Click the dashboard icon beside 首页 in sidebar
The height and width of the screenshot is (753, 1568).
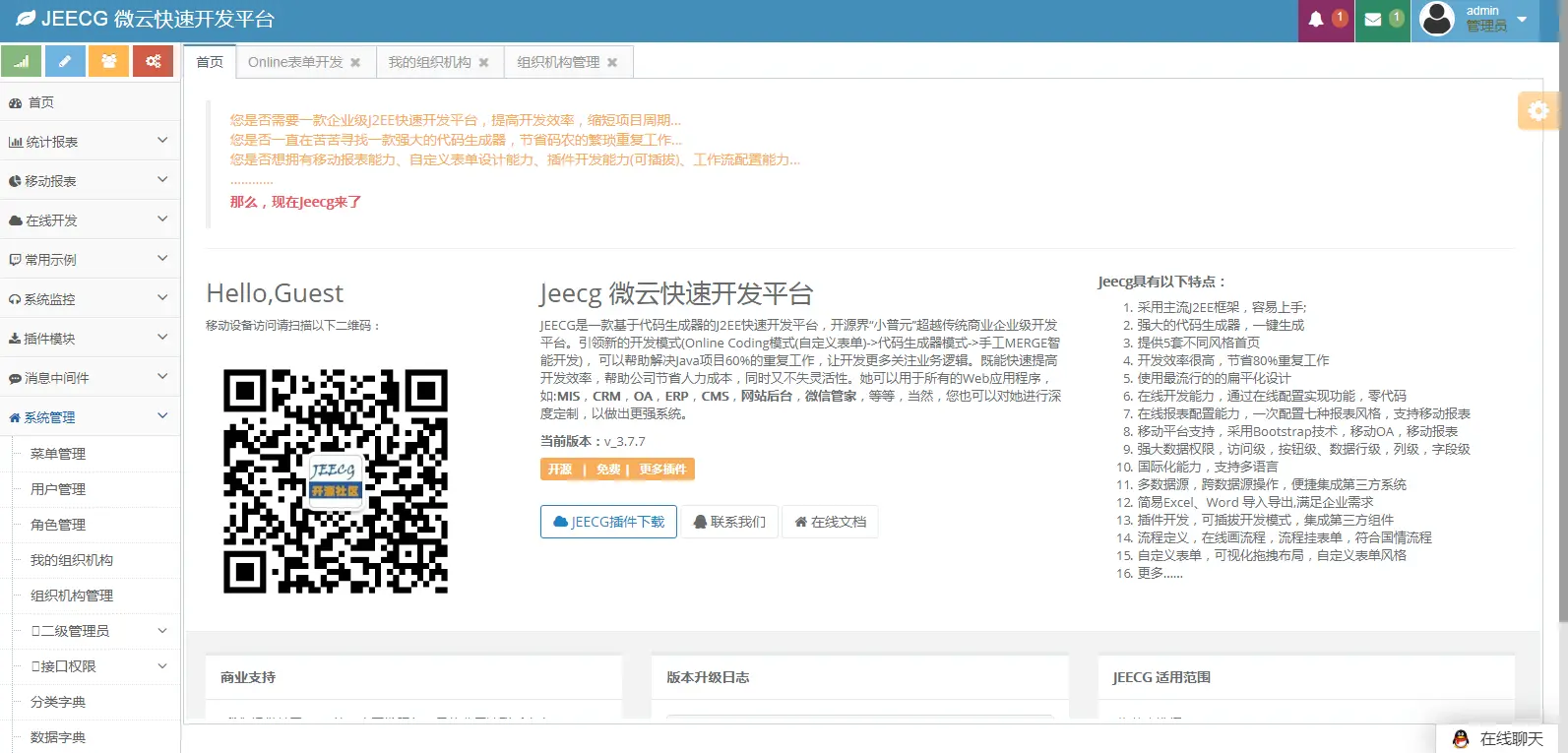click(x=16, y=102)
